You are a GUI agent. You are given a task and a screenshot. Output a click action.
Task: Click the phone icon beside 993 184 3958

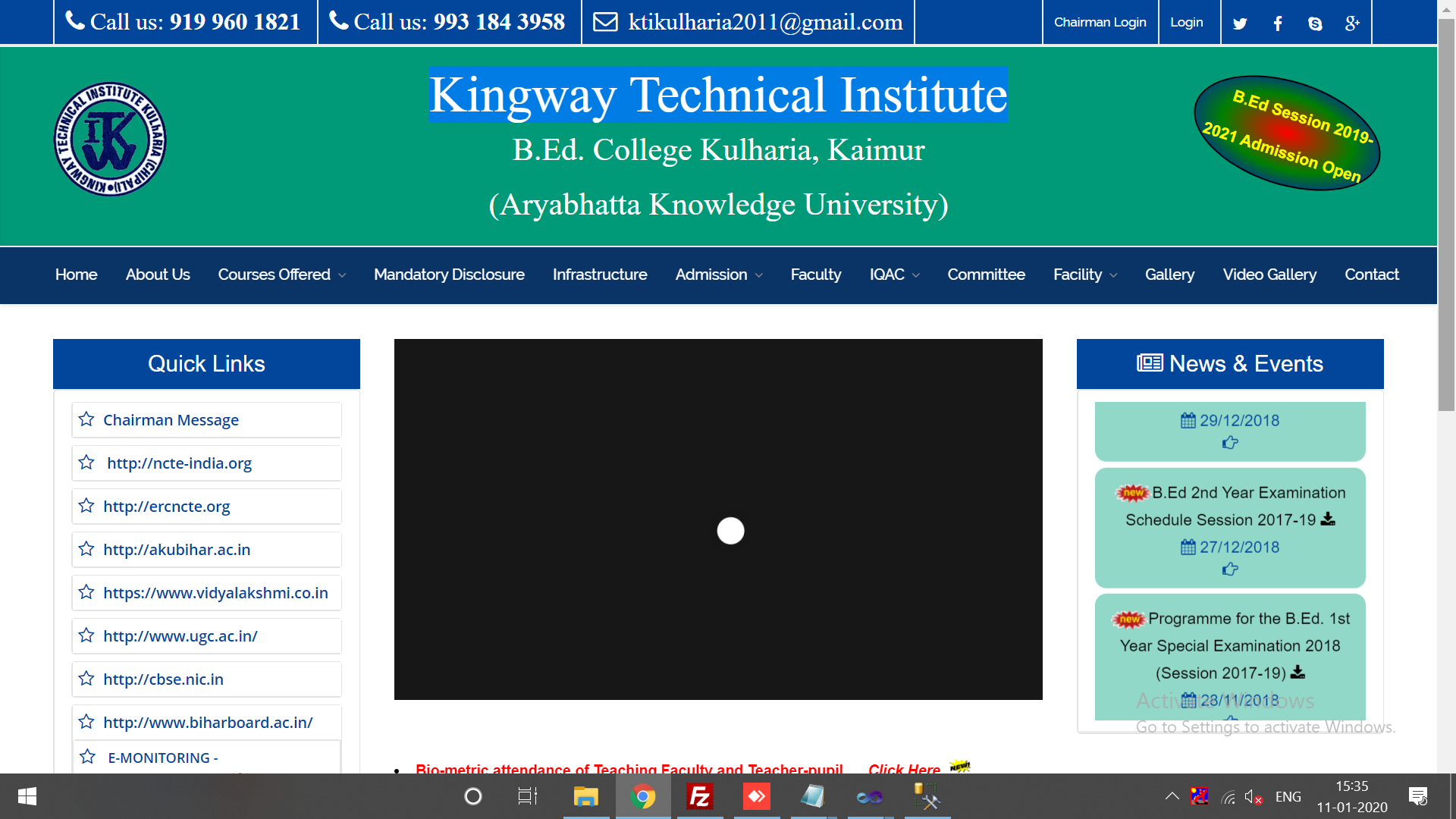click(339, 20)
